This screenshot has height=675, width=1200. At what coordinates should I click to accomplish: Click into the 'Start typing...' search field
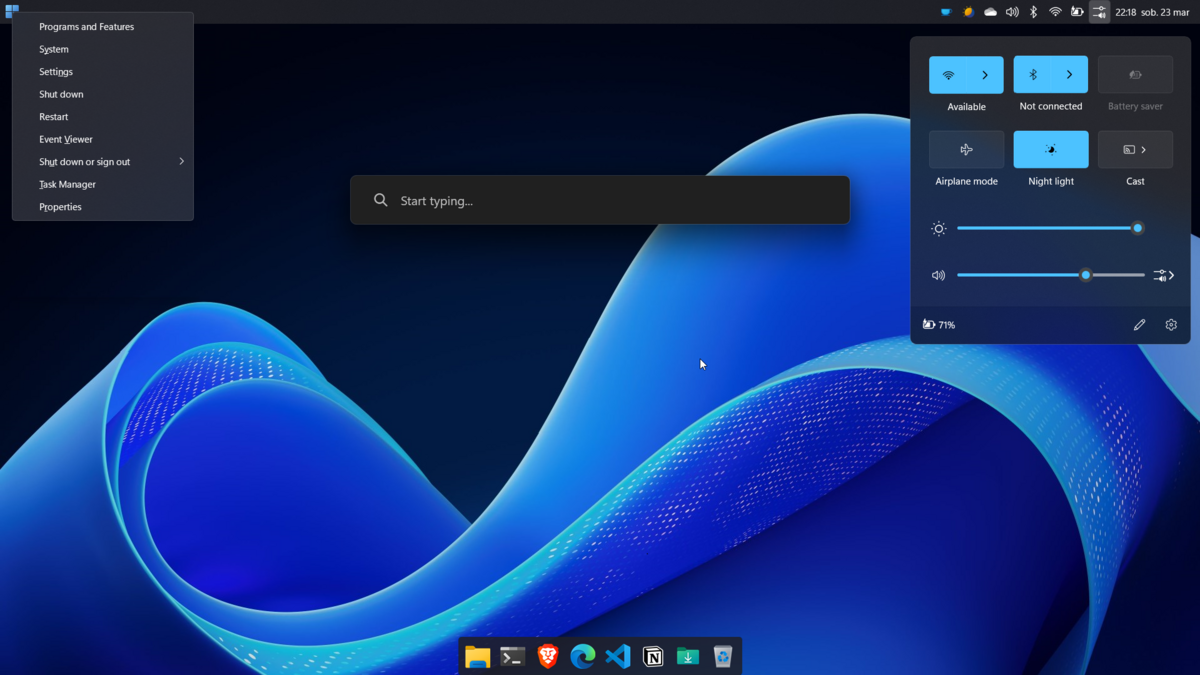600,200
